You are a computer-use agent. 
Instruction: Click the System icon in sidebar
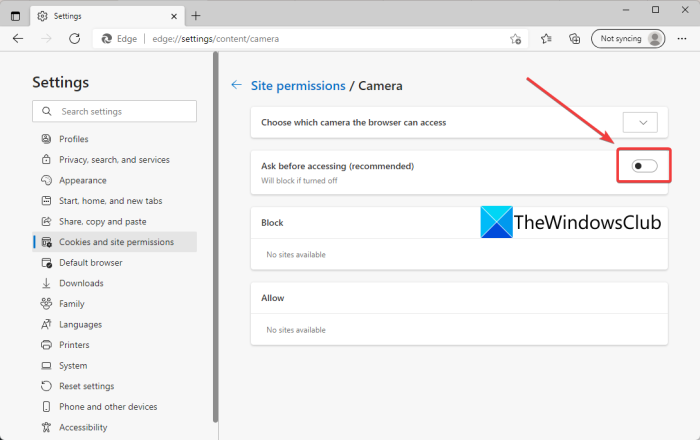pos(46,365)
